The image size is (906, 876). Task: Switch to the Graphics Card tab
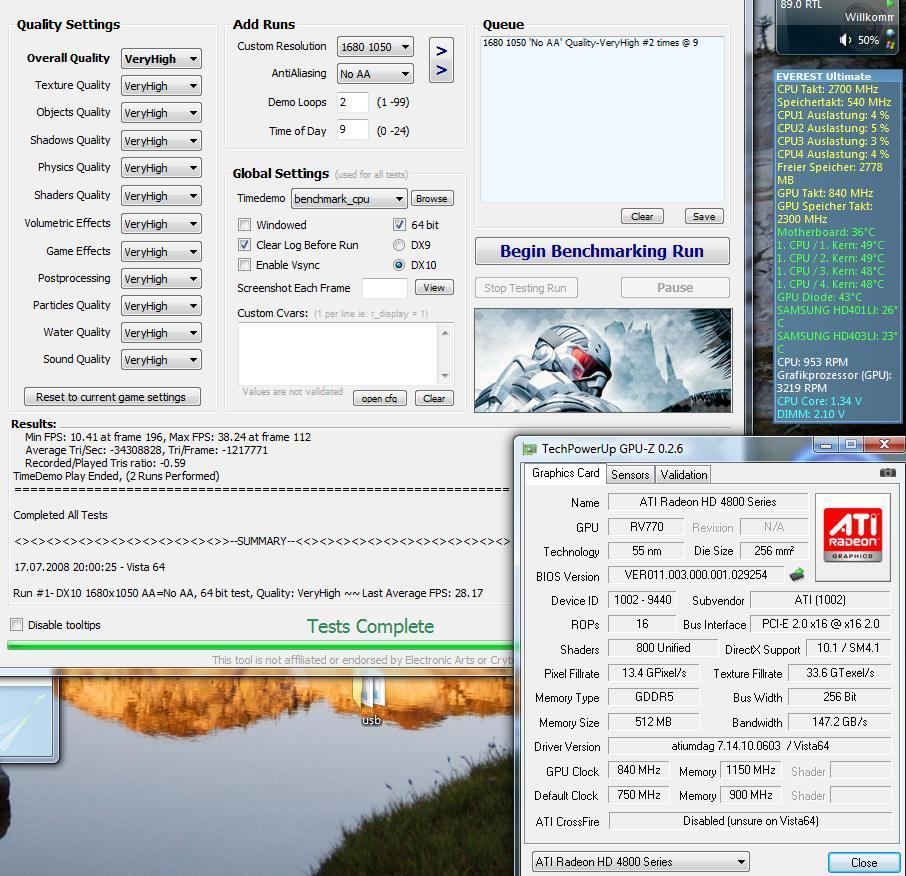[x=565, y=473]
